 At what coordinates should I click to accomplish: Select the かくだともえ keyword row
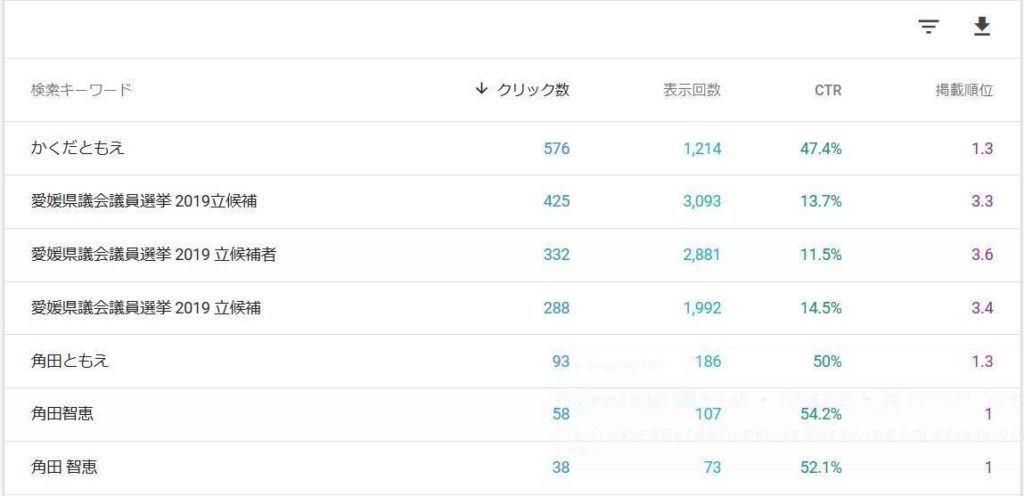coord(512,148)
